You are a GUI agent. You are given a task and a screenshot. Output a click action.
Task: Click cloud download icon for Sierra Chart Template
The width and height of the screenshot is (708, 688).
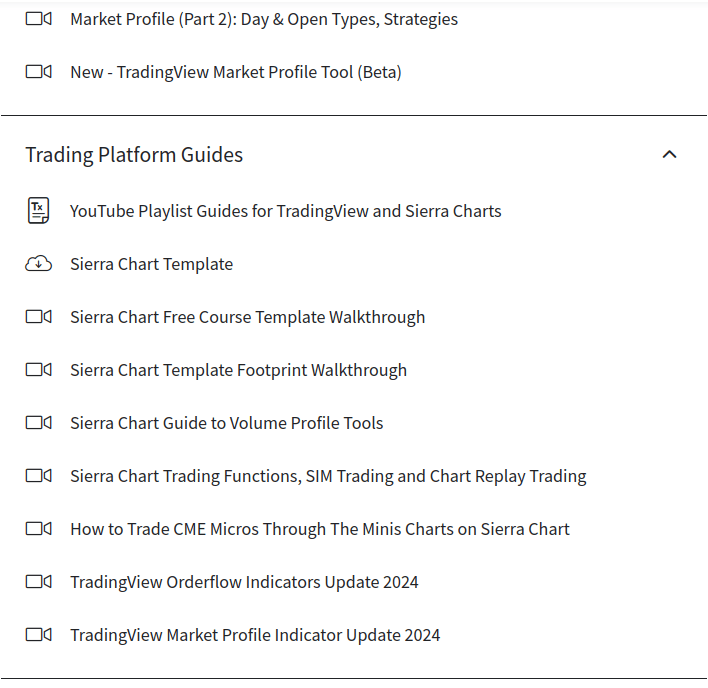[38, 264]
